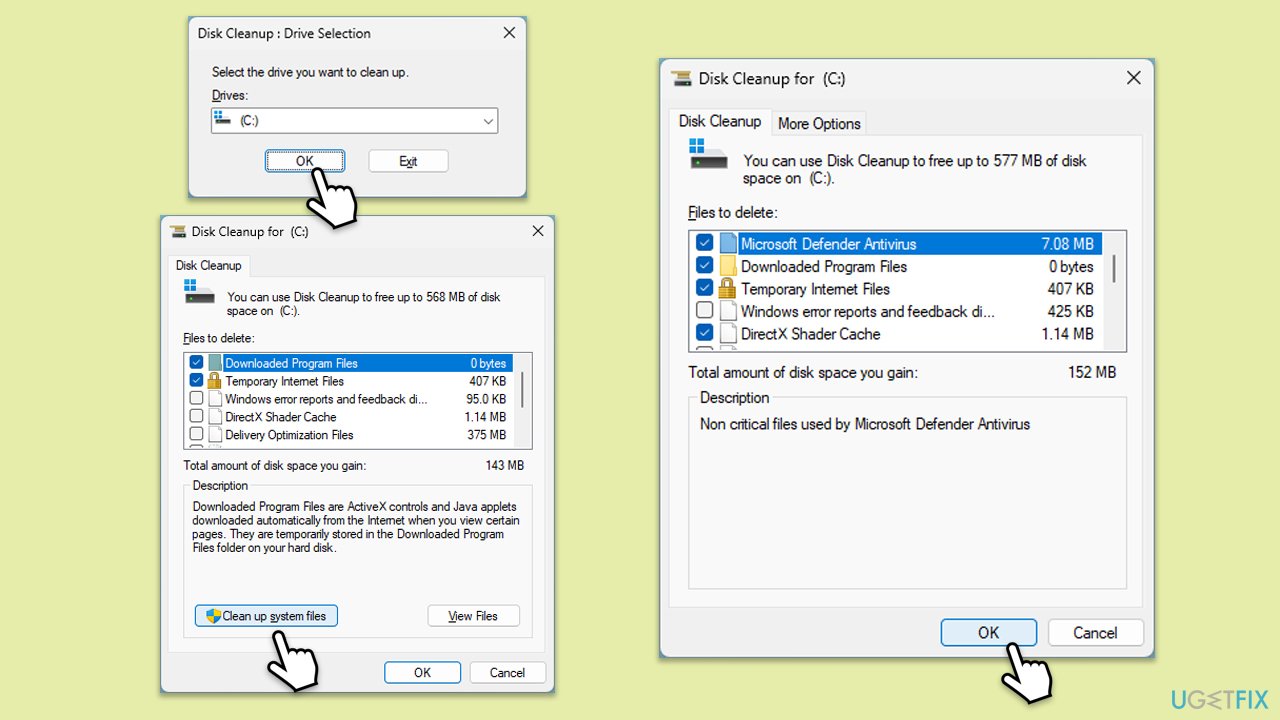Select Temporary Internet Files row in right window
1280x720 pixels.
pyautogui.click(x=896, y=289)
